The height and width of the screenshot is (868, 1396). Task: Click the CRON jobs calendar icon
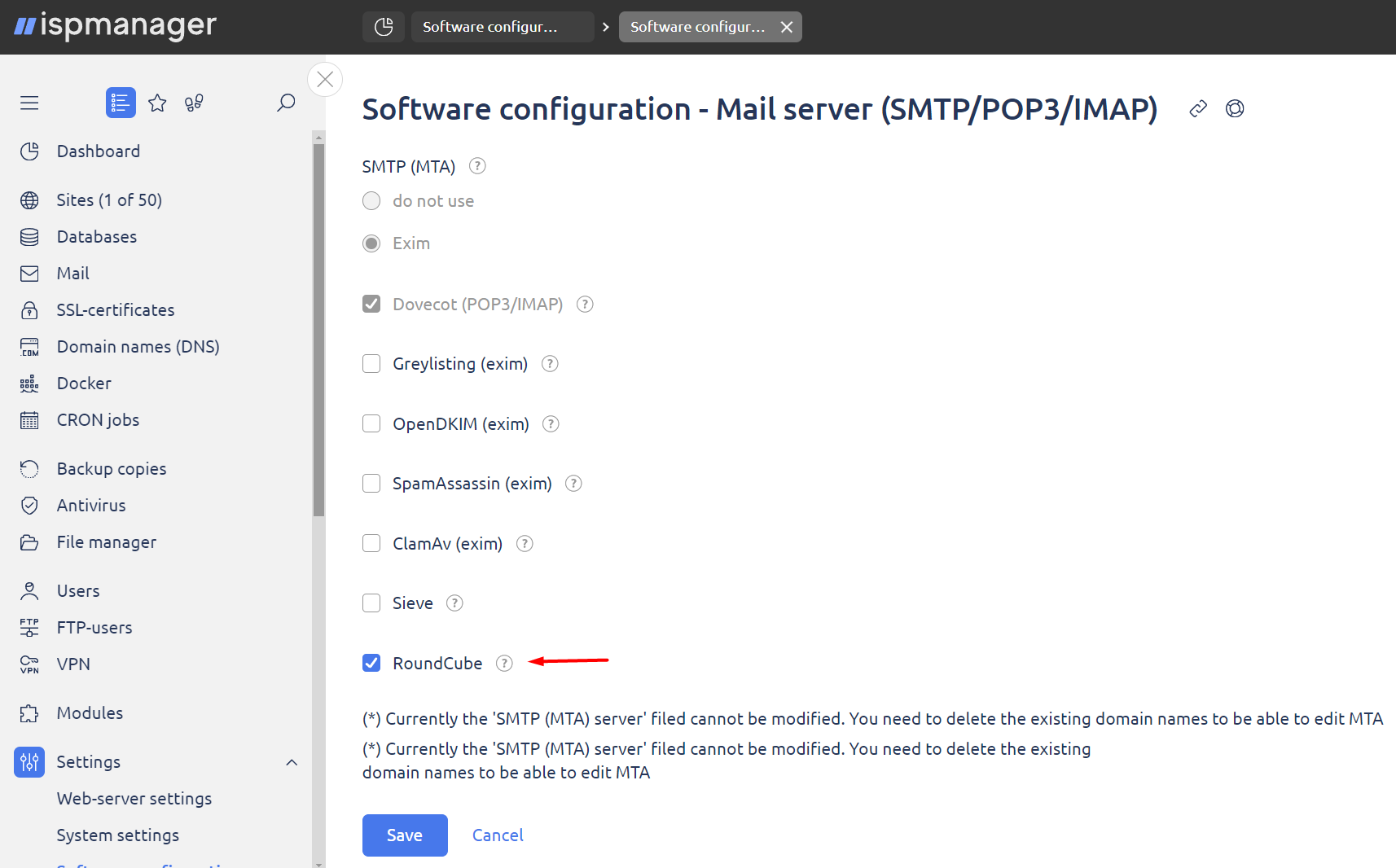(x=29, y=420)
